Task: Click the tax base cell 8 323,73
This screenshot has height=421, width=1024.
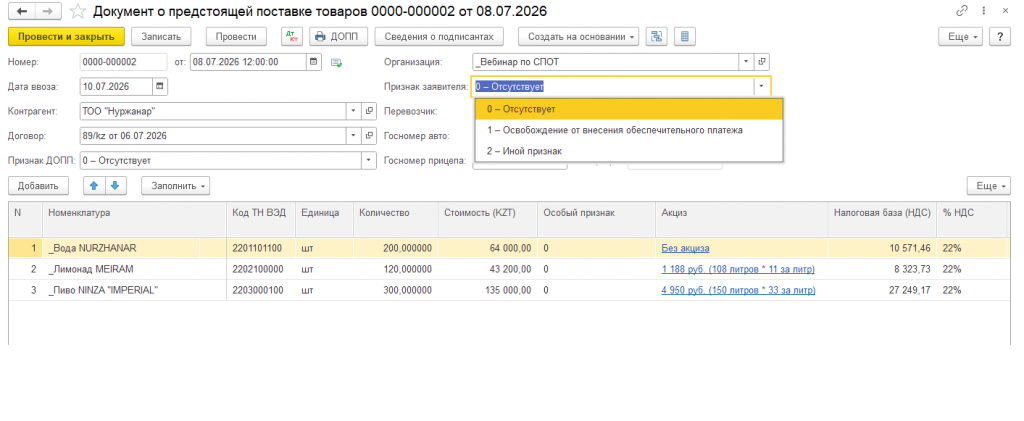Action: point(882,269)
